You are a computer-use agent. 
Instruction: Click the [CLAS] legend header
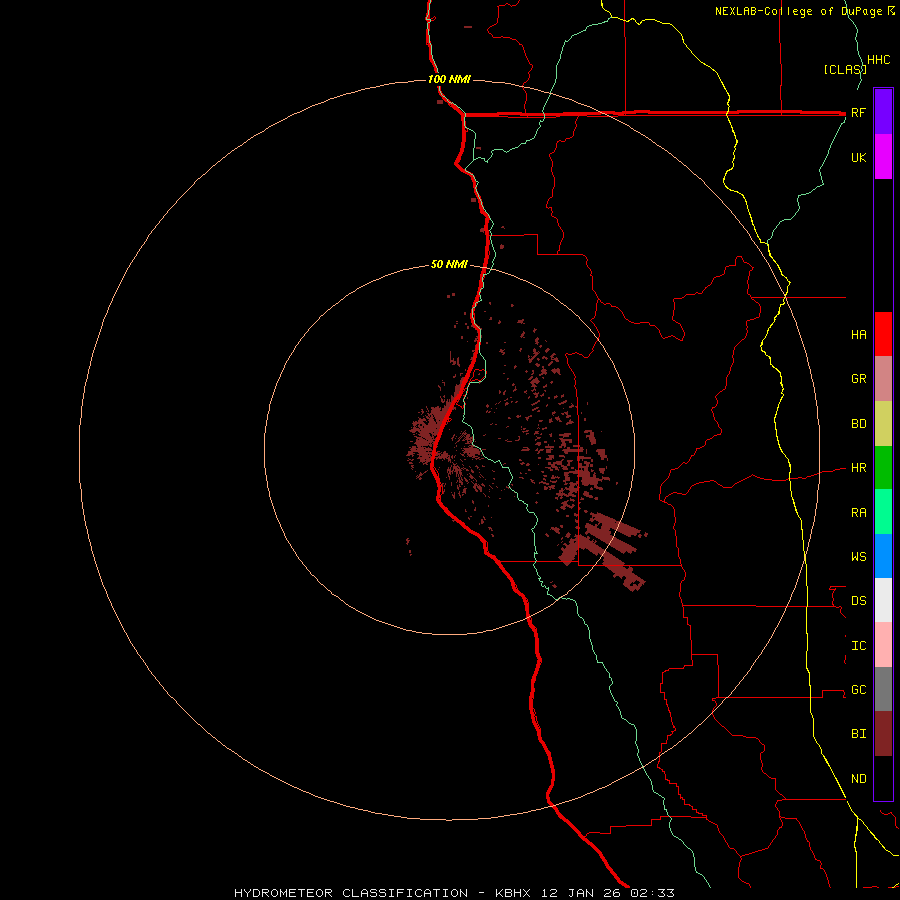[845, 70]
